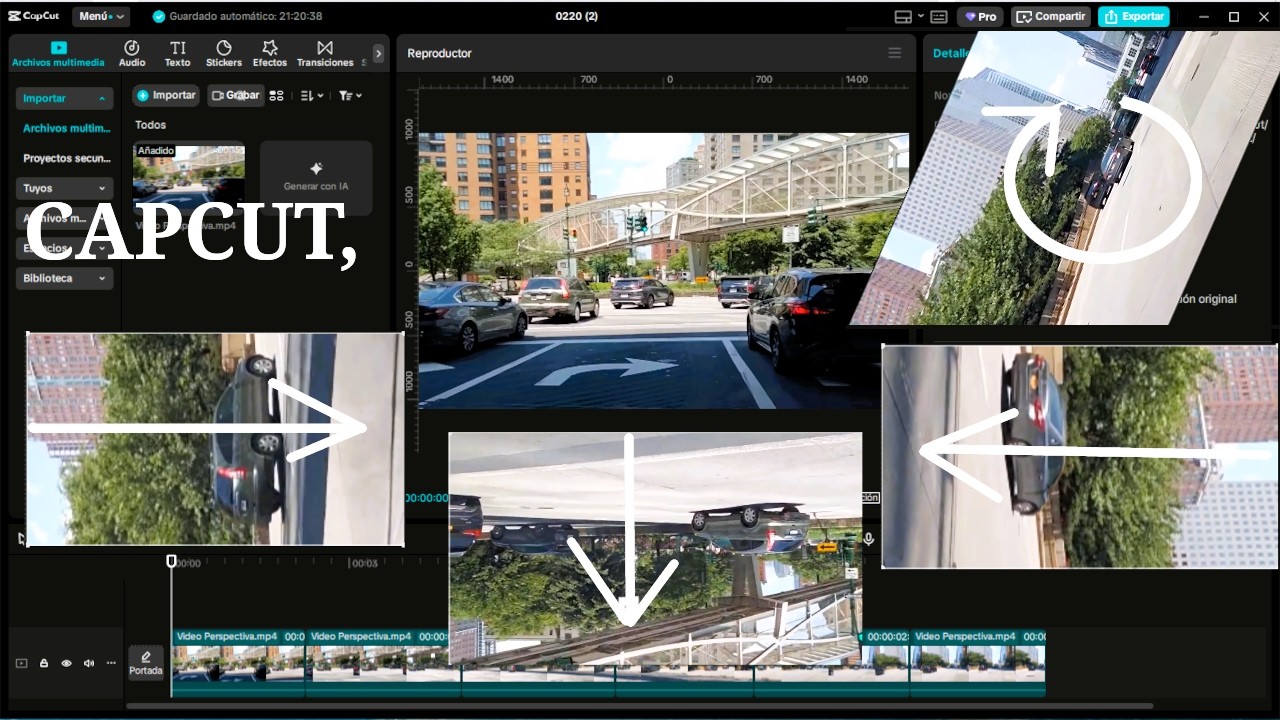
Task: Click the Reproductor panel title
Action: coord(439,53)
